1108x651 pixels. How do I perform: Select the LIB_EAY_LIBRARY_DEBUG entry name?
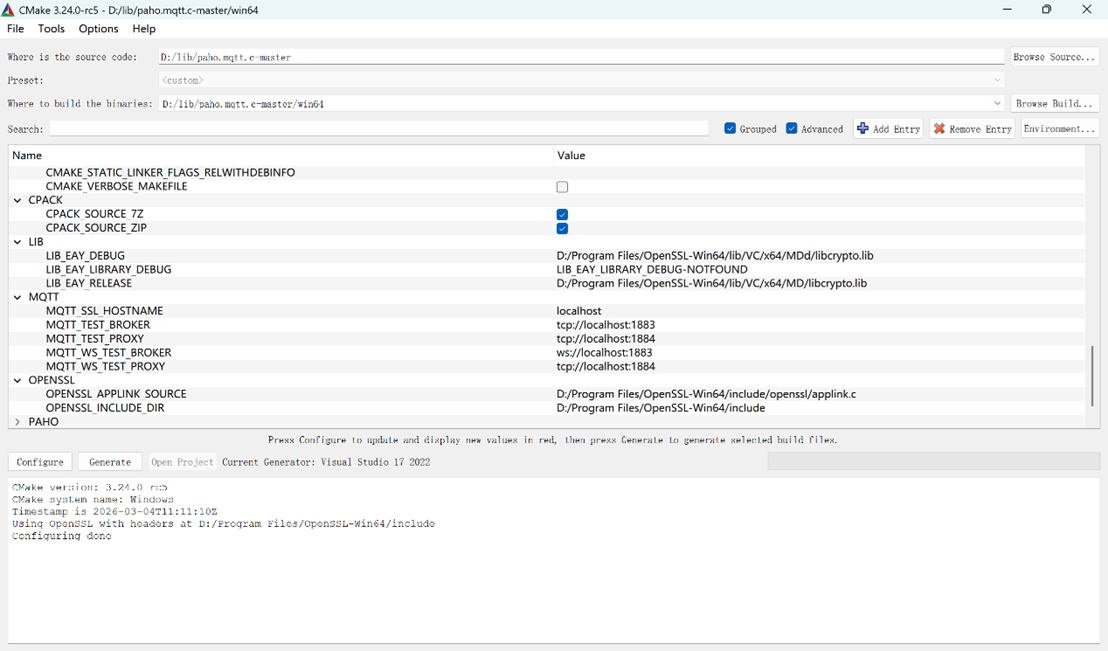[x=109, y=269]
